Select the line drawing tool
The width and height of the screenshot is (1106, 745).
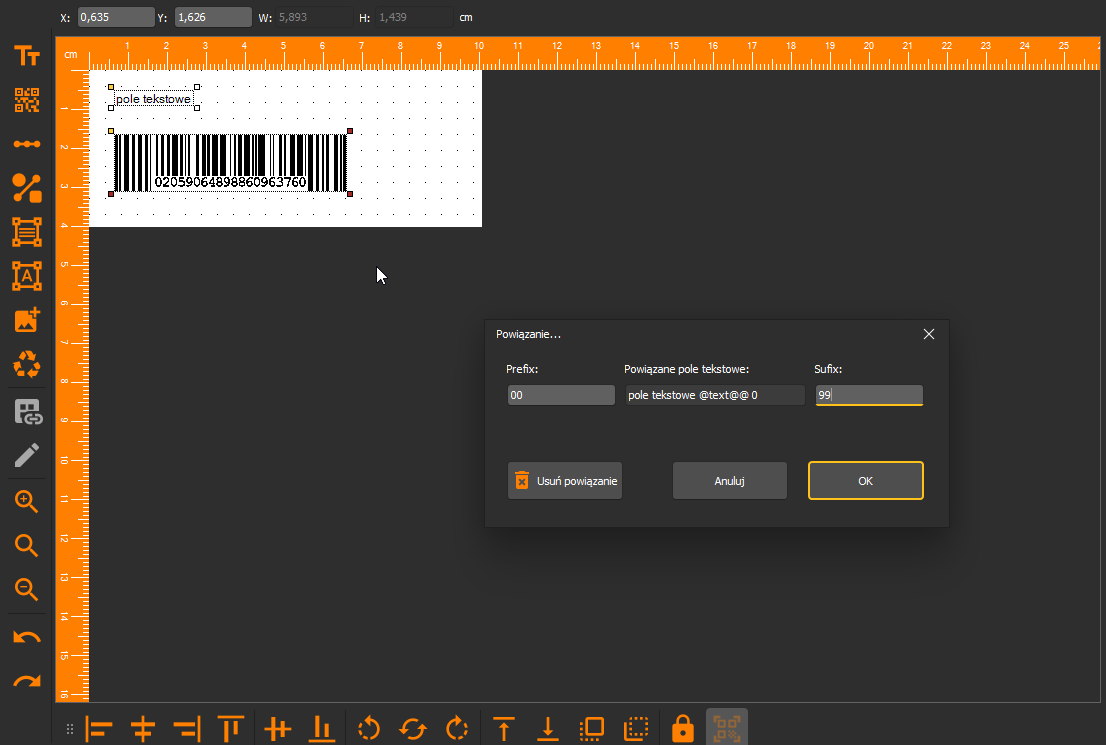click(x=27, y=144)
